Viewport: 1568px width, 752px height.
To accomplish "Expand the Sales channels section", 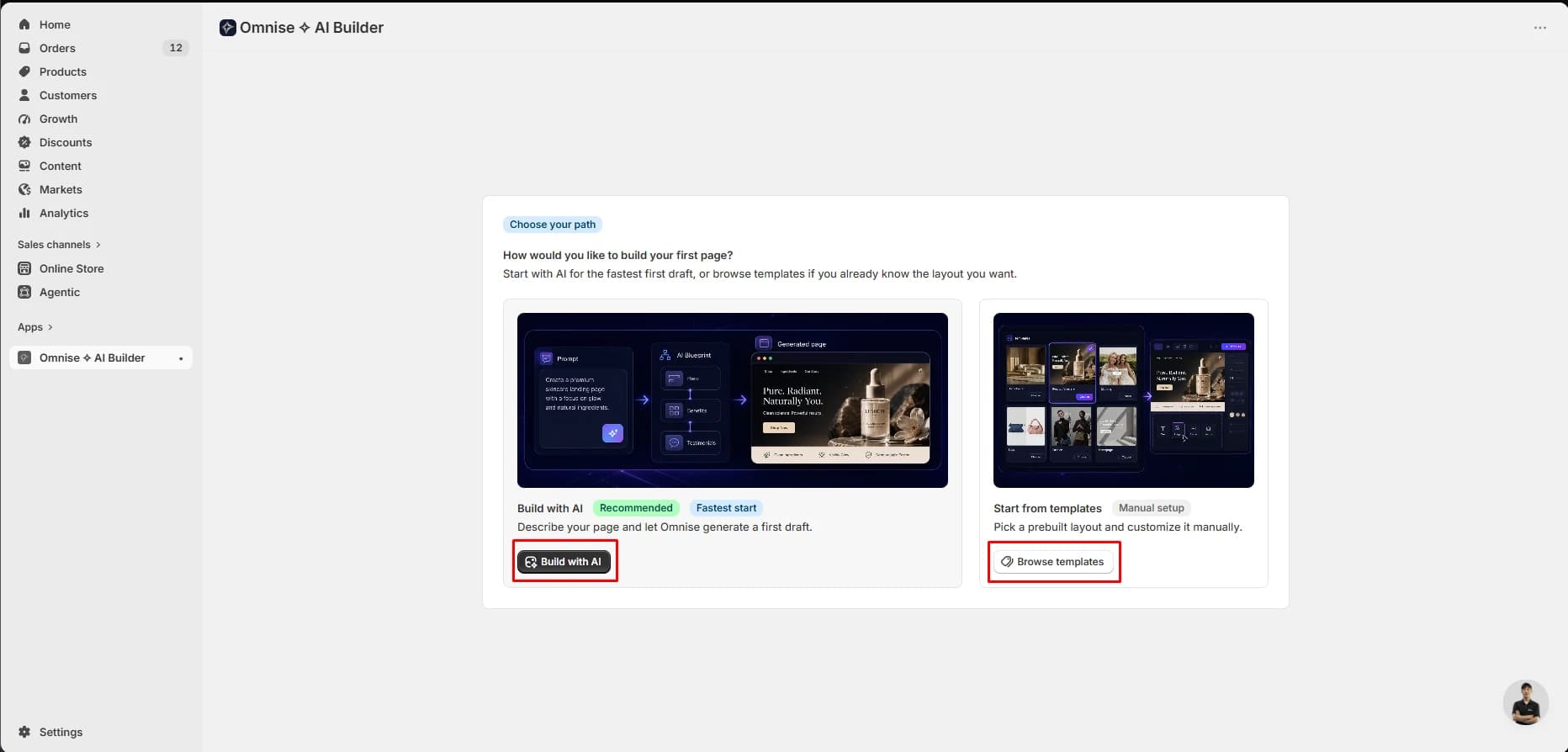I will click(59, 245).
